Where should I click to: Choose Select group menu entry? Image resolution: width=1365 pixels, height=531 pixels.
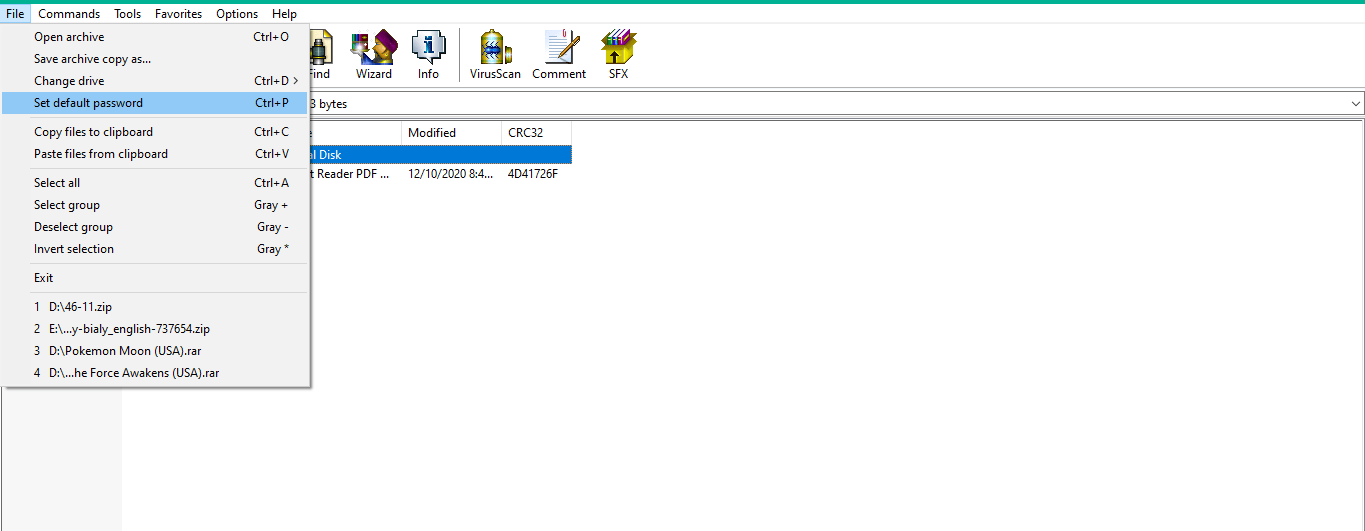point(155,205)
